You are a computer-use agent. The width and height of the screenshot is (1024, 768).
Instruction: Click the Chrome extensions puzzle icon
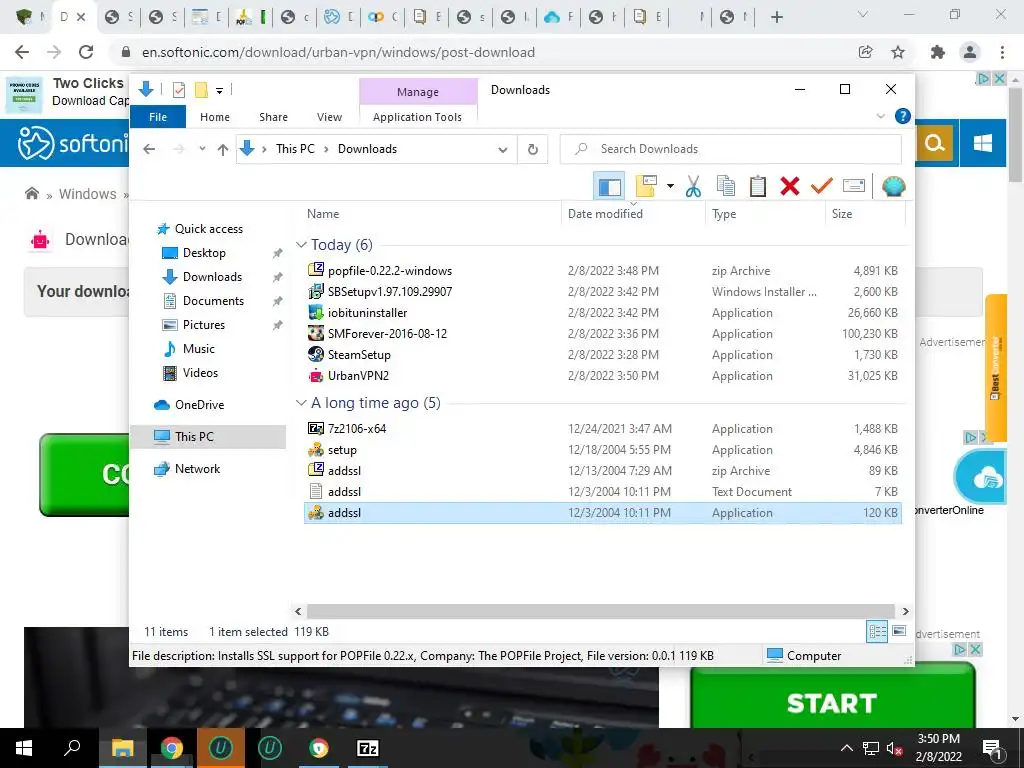[938, 52]
